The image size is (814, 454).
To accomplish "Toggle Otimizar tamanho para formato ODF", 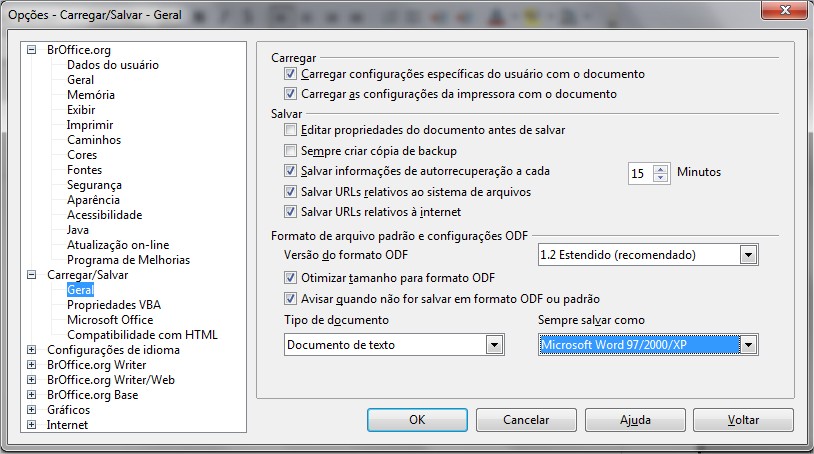I will 290,278.
